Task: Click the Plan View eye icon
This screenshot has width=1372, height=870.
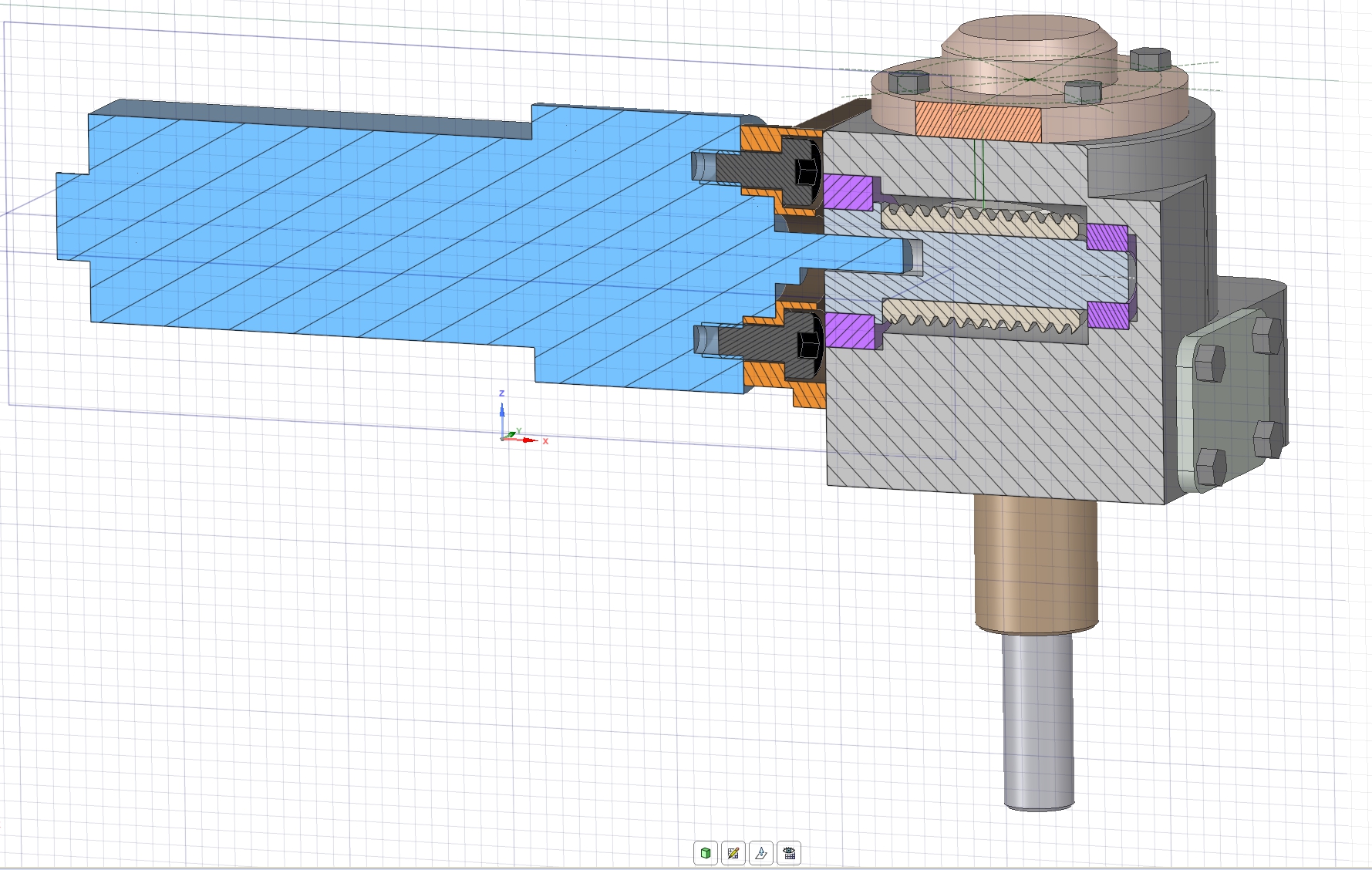Action: pos(788,853)
